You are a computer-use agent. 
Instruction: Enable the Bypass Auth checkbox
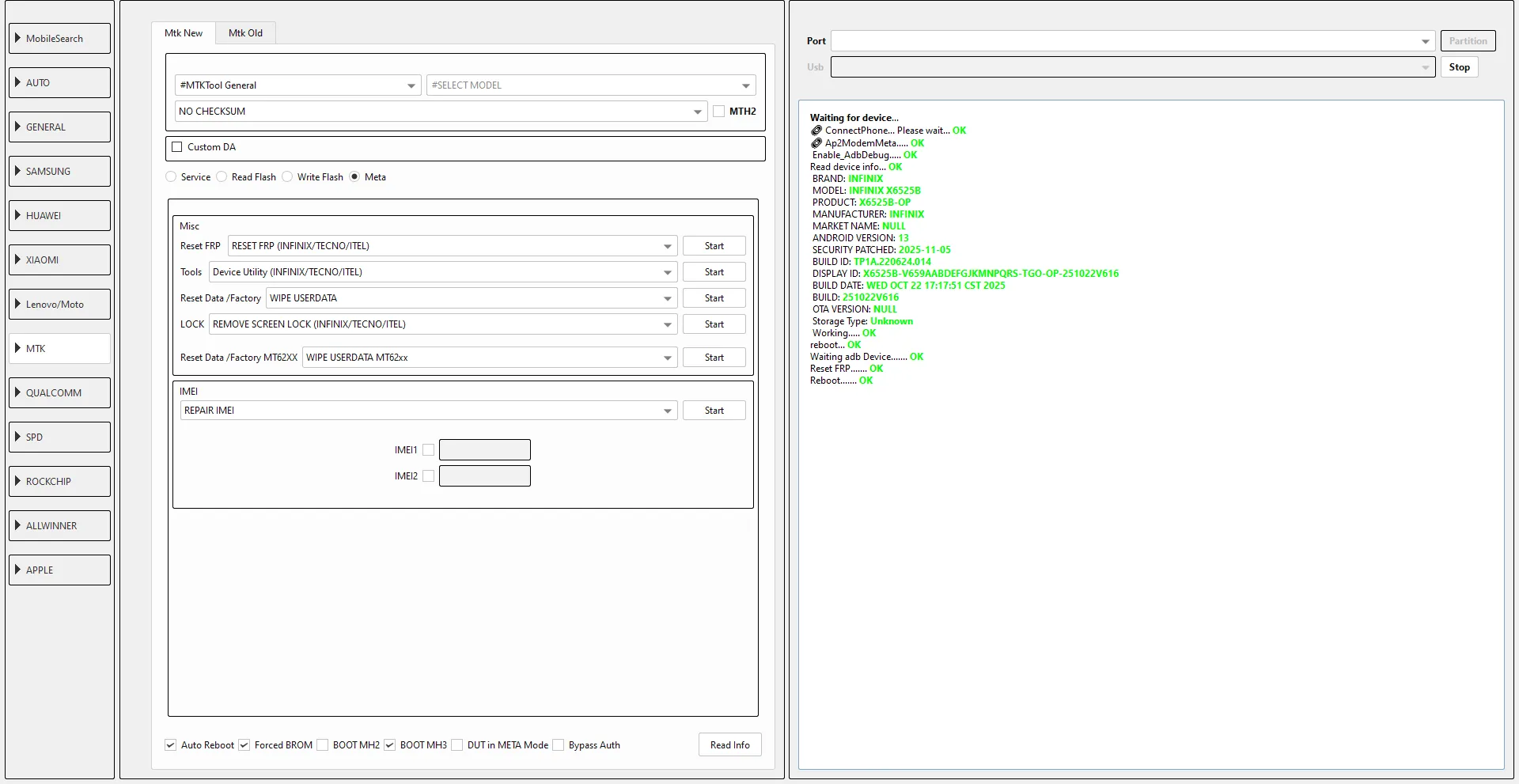tap(559, 745)
